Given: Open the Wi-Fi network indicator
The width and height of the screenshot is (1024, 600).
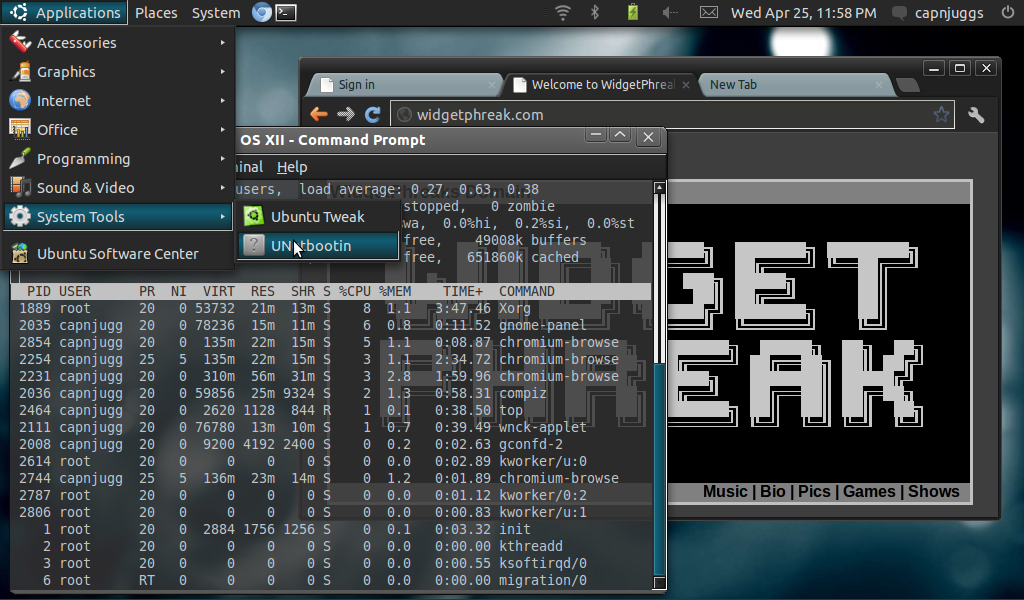Looking at the screenshot, I should [563, 12].
